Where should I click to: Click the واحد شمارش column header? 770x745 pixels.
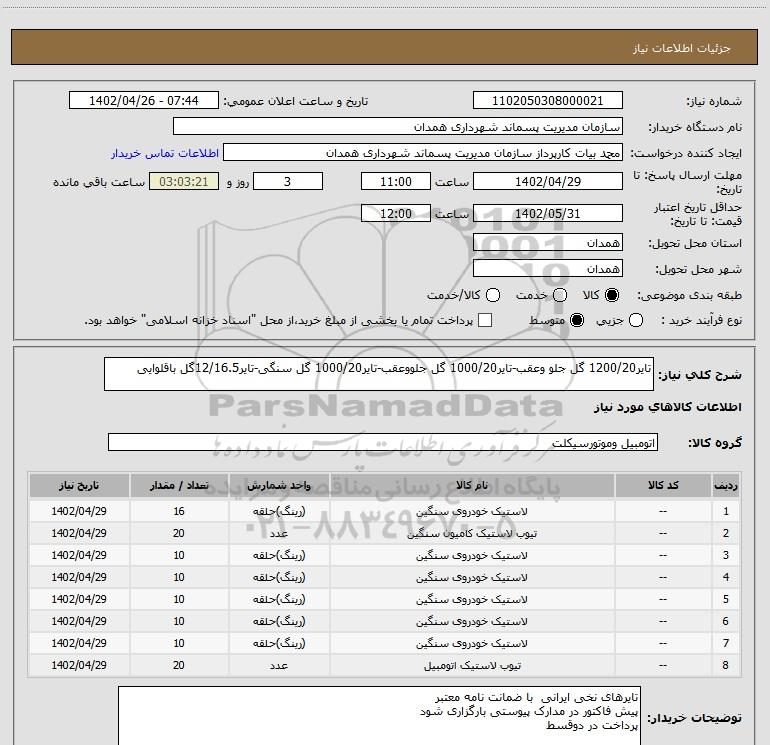pyautogui.click(x=279, y=485)
